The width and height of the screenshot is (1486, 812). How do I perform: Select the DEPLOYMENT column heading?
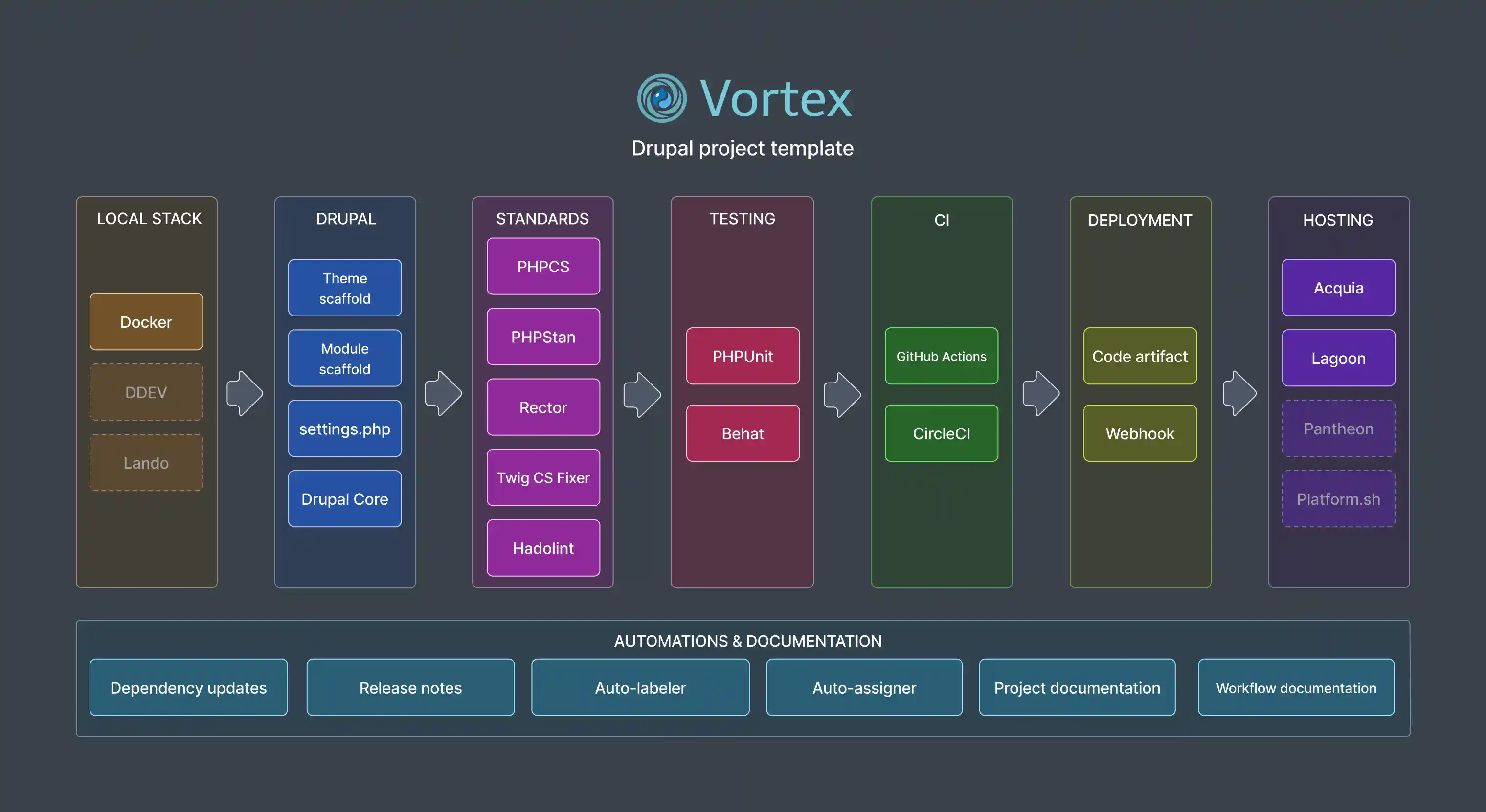(x=1140, y=220)
